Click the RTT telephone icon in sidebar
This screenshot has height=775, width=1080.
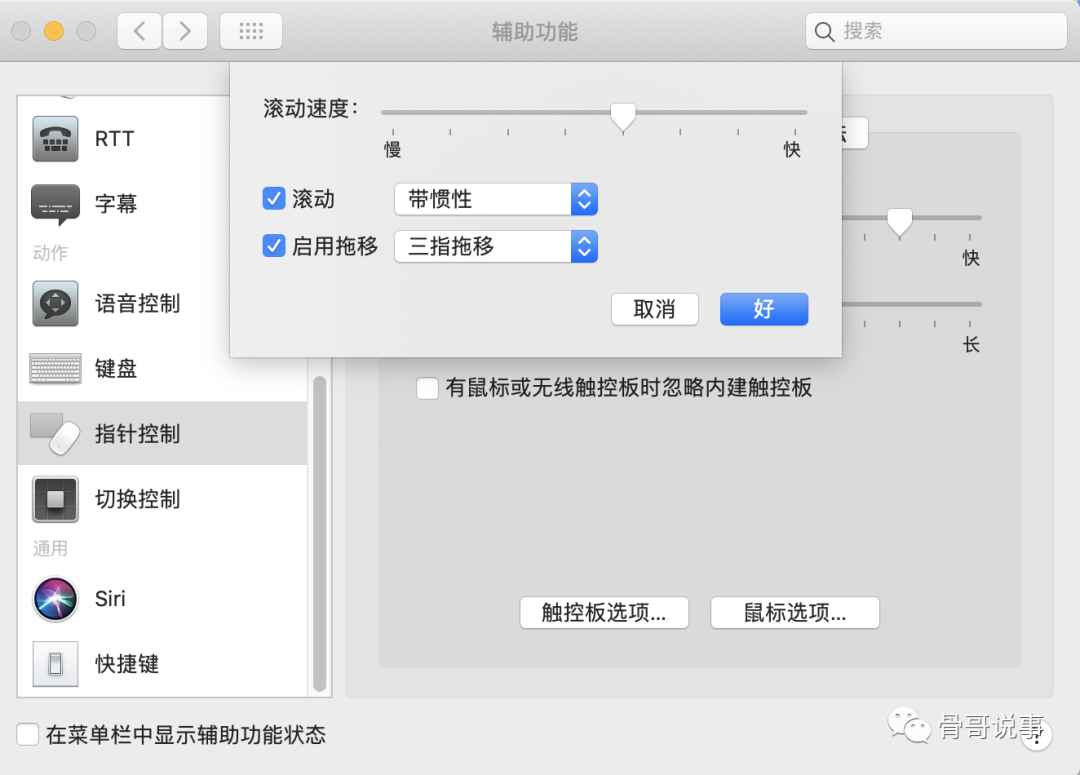[x=55, y=138]
